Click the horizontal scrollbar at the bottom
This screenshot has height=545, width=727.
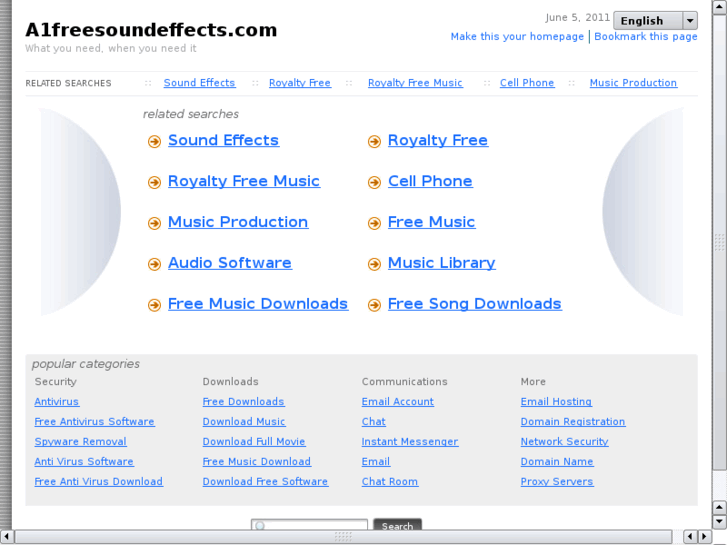click(343, 537)
